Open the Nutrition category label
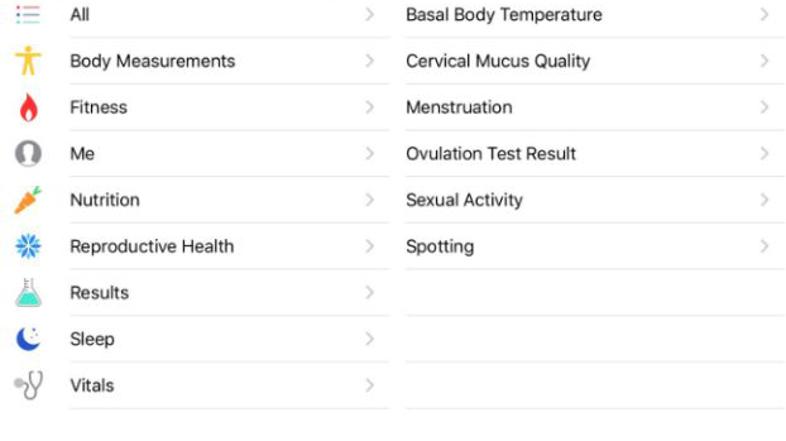Viewport: 786px width, 441px height. coord(104,200)
